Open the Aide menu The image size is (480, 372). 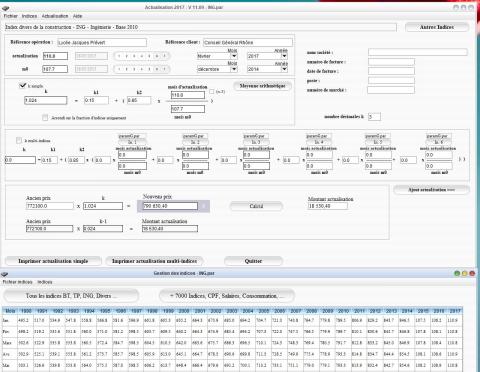(x=77, y=16)
